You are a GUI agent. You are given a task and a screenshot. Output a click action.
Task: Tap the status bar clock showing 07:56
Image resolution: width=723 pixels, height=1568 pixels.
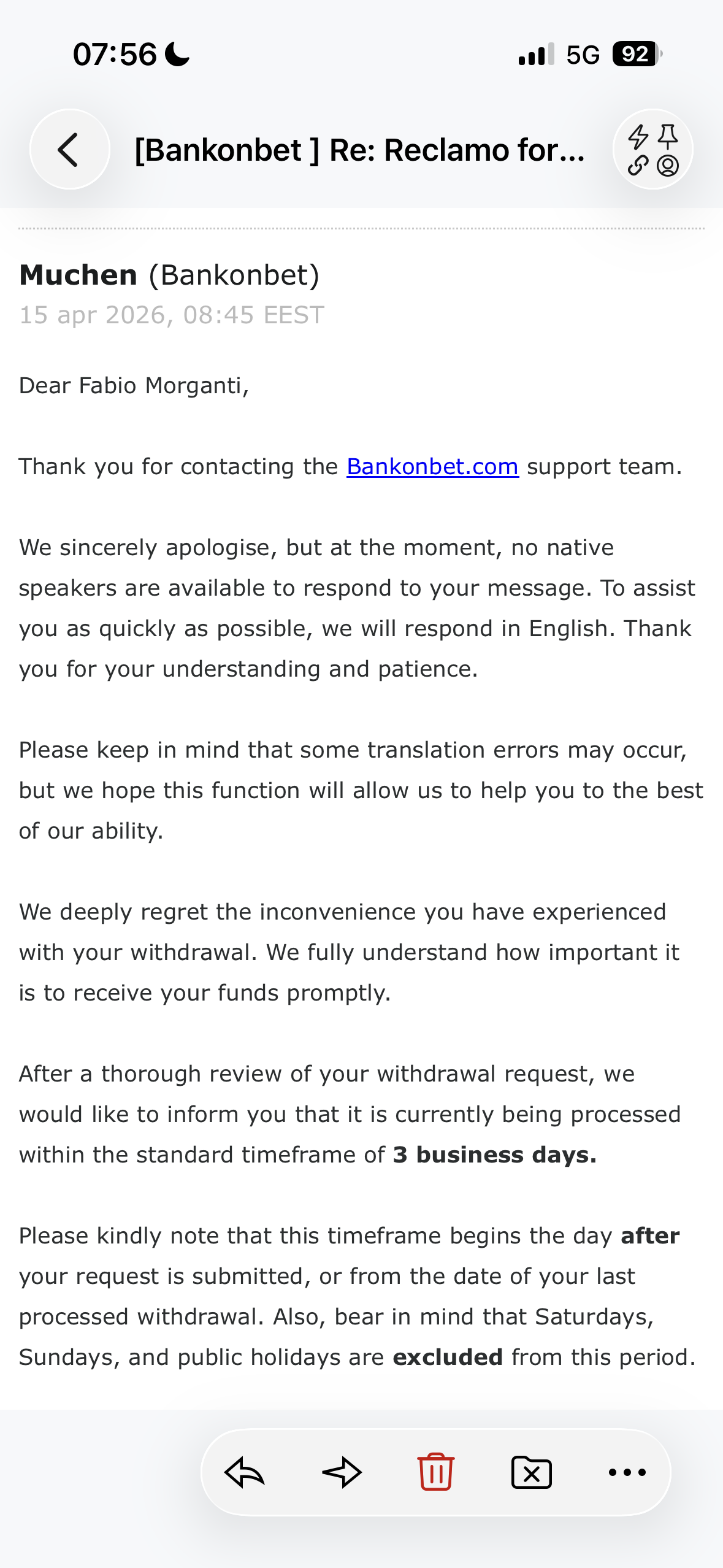[x=115, y=54]
